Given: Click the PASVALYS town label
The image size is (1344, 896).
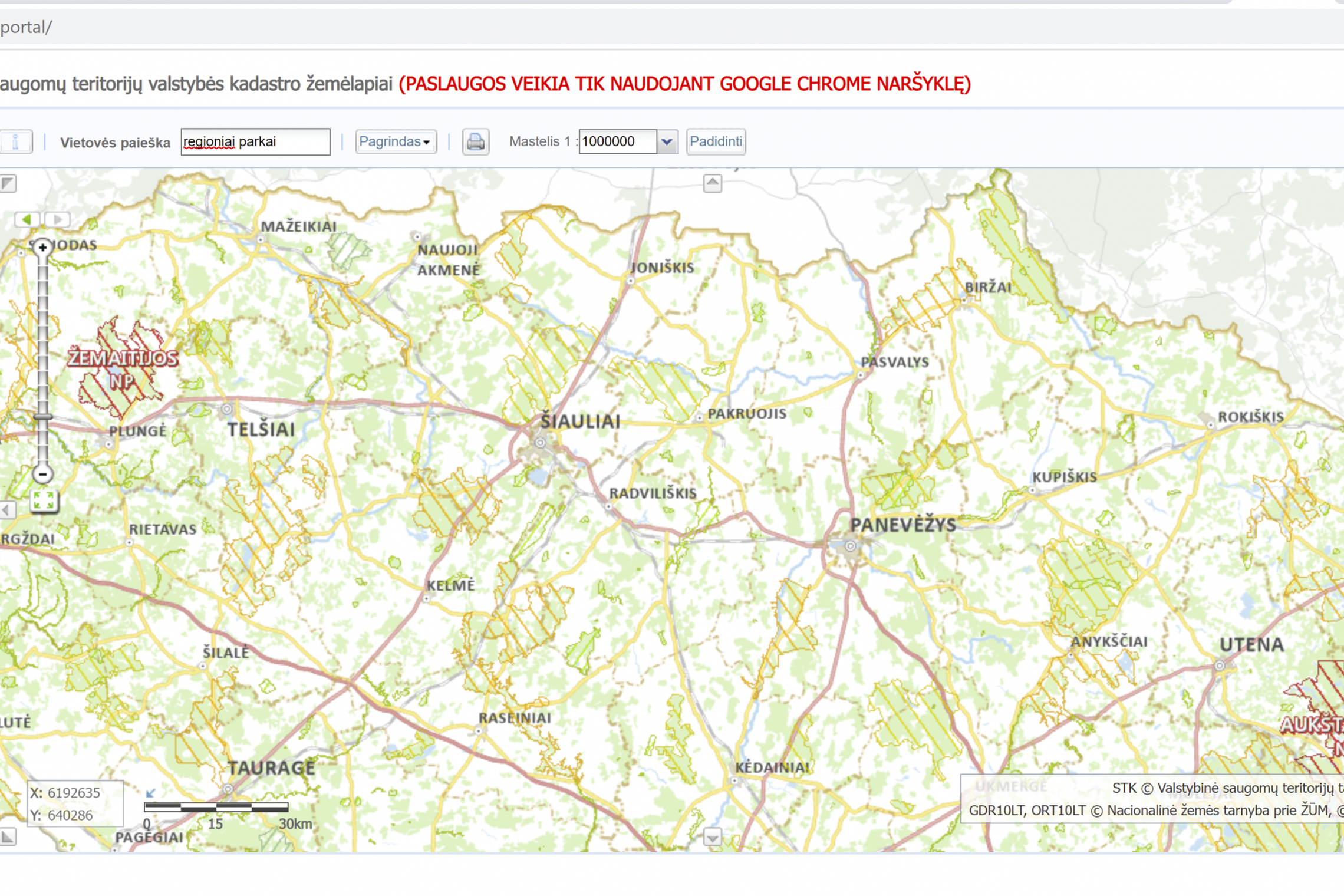Looking at the screenshot, I should [895, 363].
